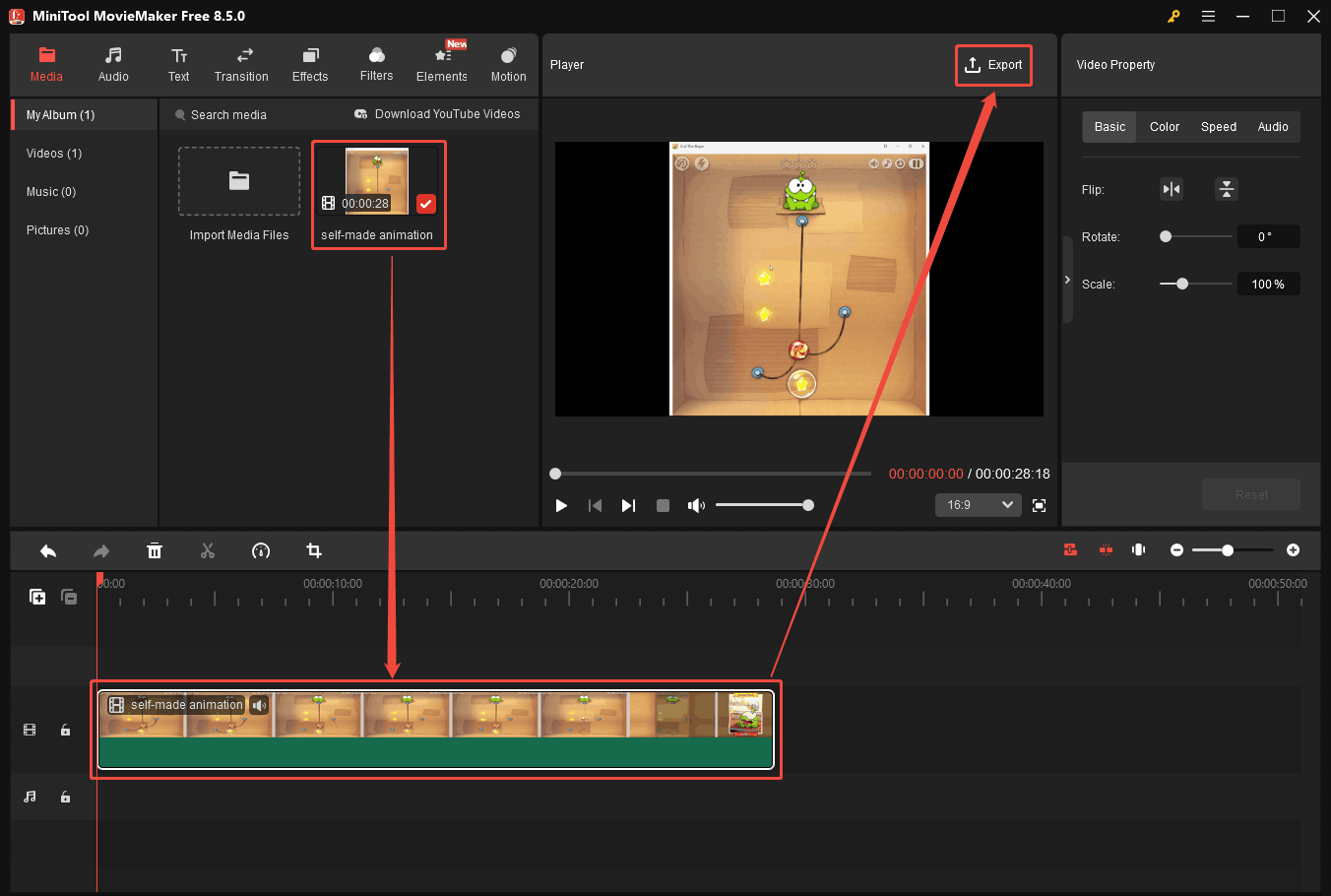
Task: Click the Export button
Action: [x=993, y=65]
